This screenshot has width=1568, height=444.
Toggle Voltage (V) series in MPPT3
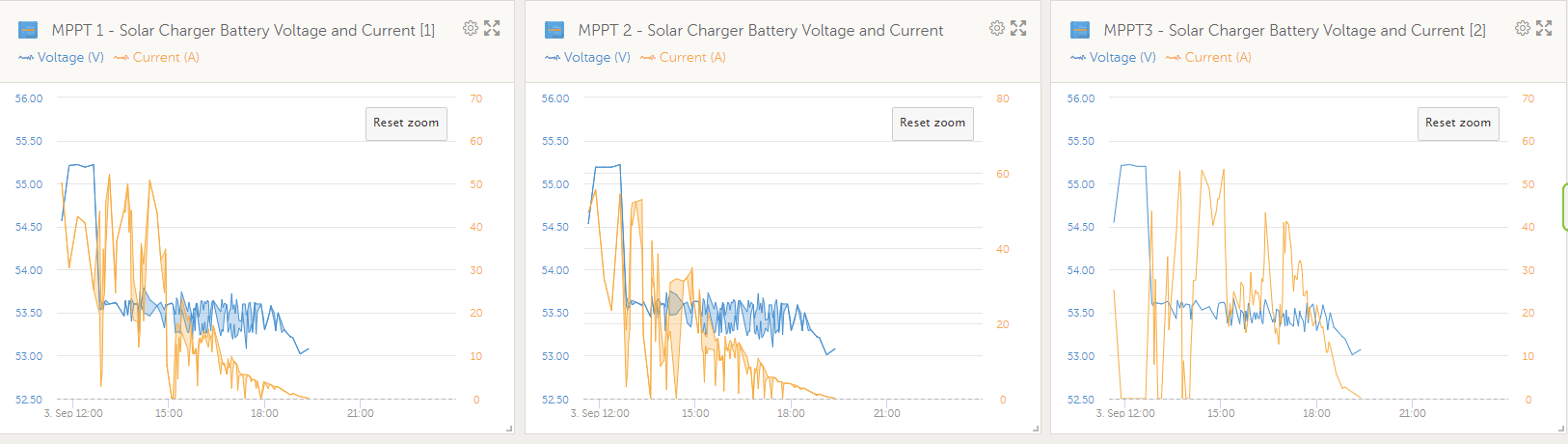click(x=1114, y=58)
